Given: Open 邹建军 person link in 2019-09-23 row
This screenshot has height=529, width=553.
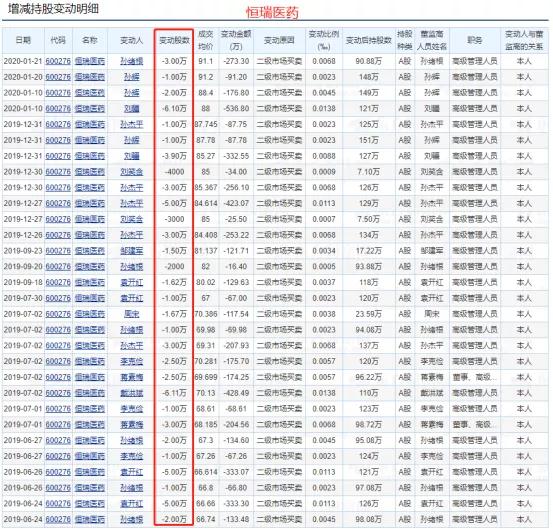Looking at the screenshot, I should tap(132, 251).
